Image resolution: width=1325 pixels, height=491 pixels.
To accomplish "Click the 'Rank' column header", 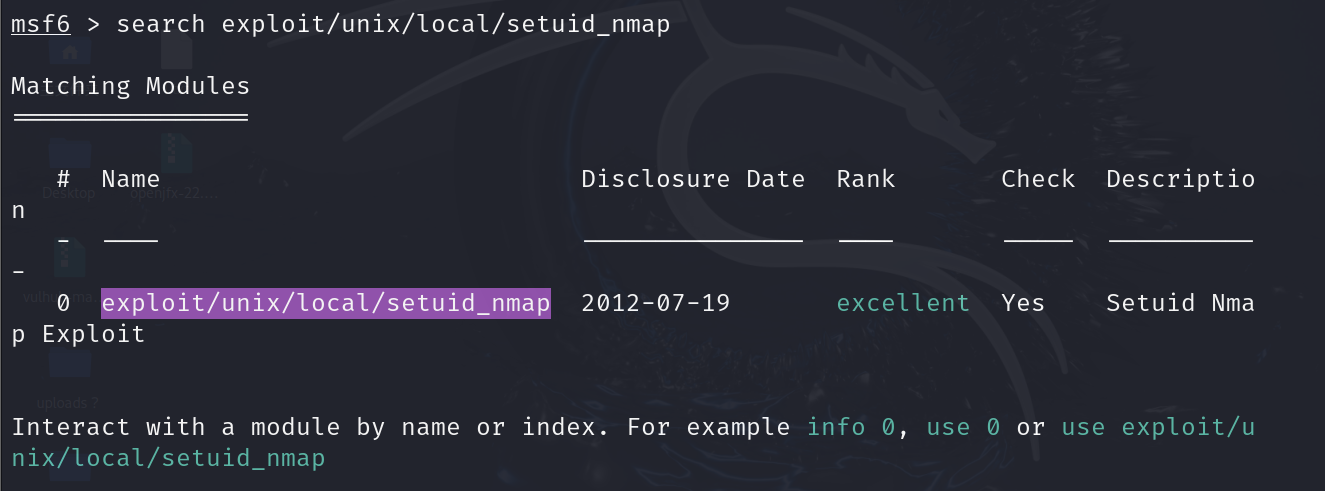I will [866, 179].
